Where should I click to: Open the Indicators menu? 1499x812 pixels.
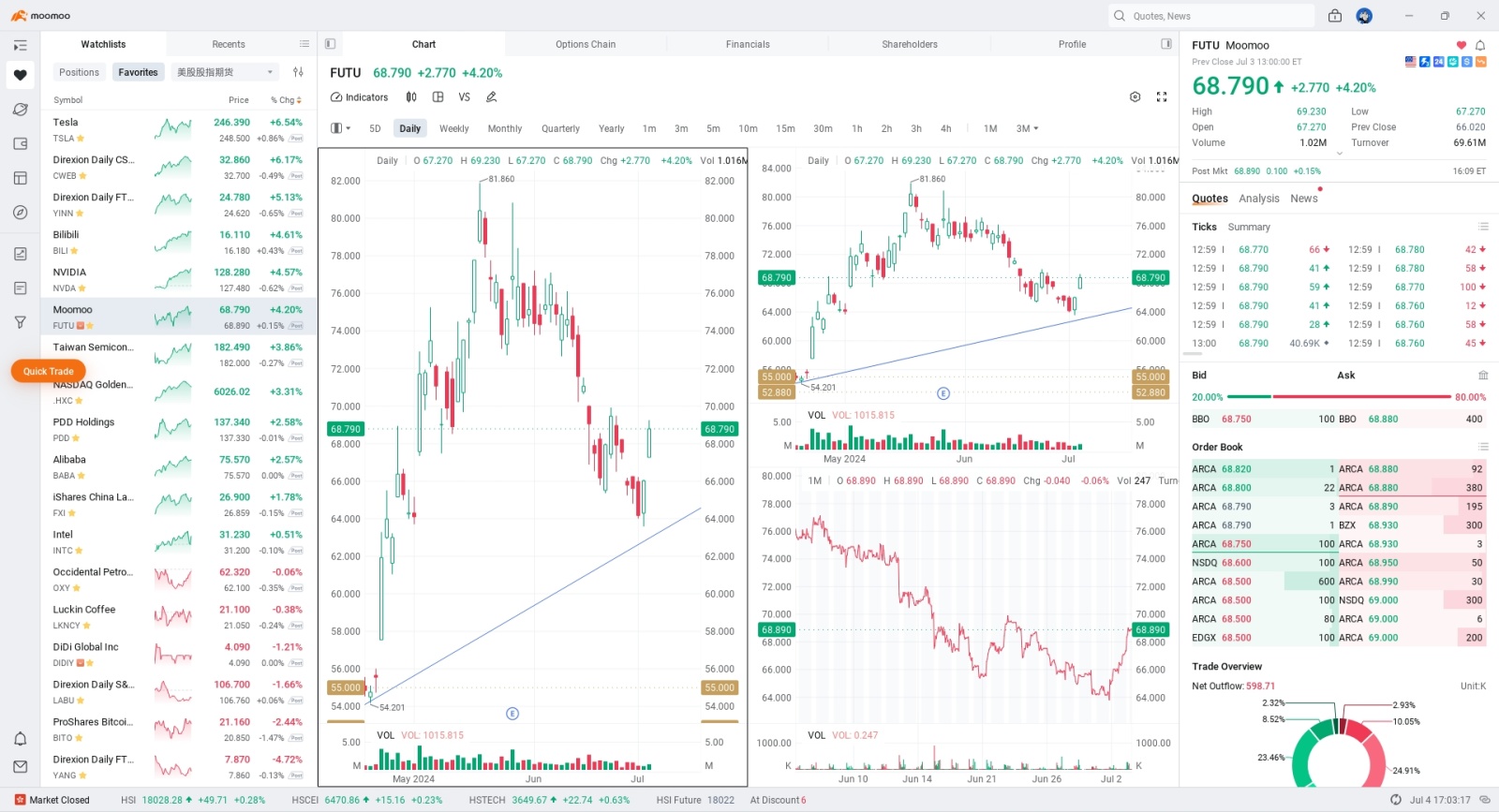pyautogui.click(x=360, y=97)
